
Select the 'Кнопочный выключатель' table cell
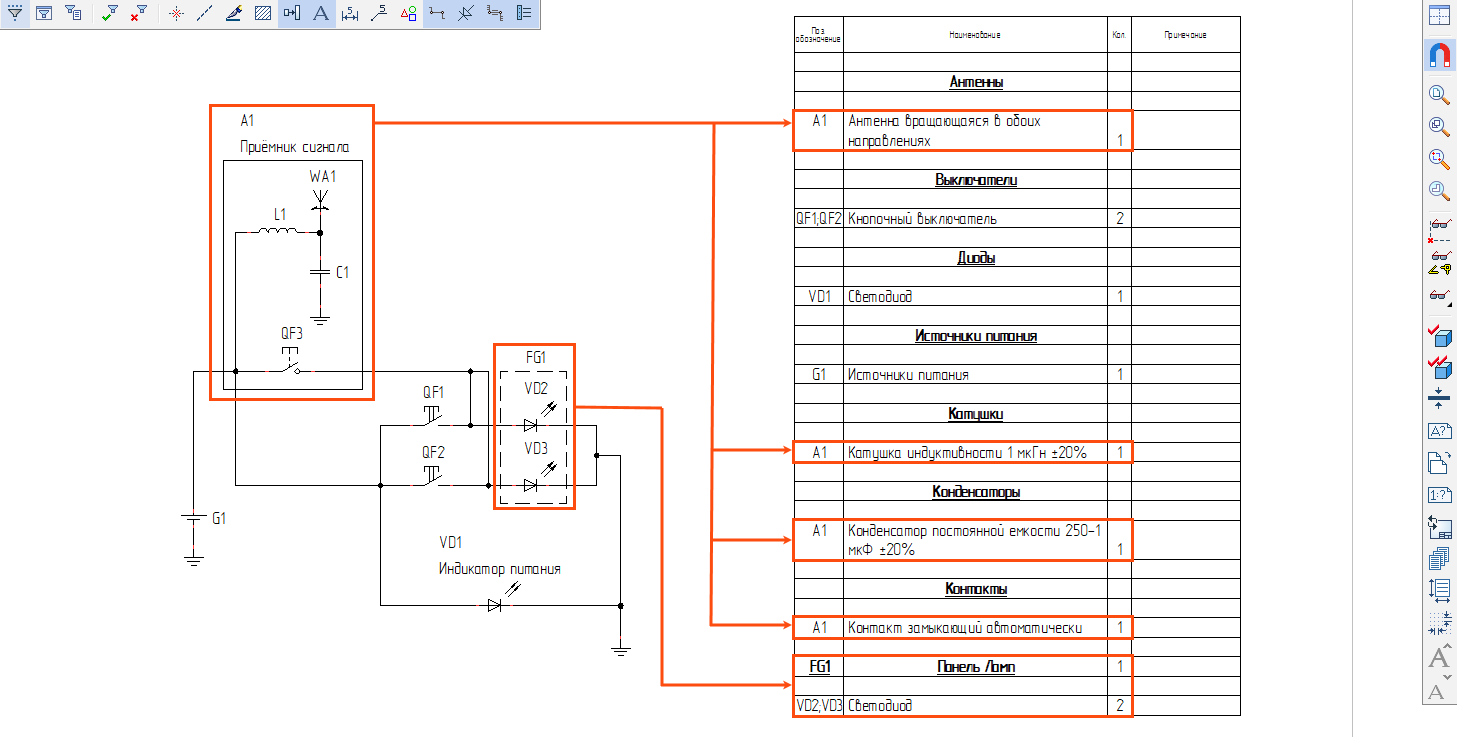(x=976, y=219)
